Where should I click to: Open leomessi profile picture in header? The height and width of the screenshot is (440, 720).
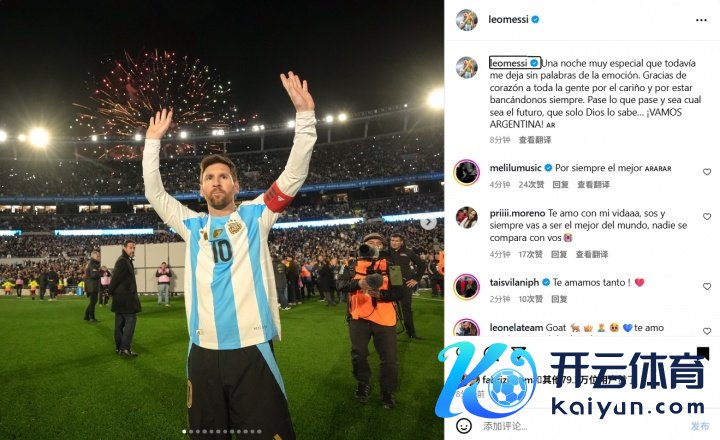tap(467, 20)
